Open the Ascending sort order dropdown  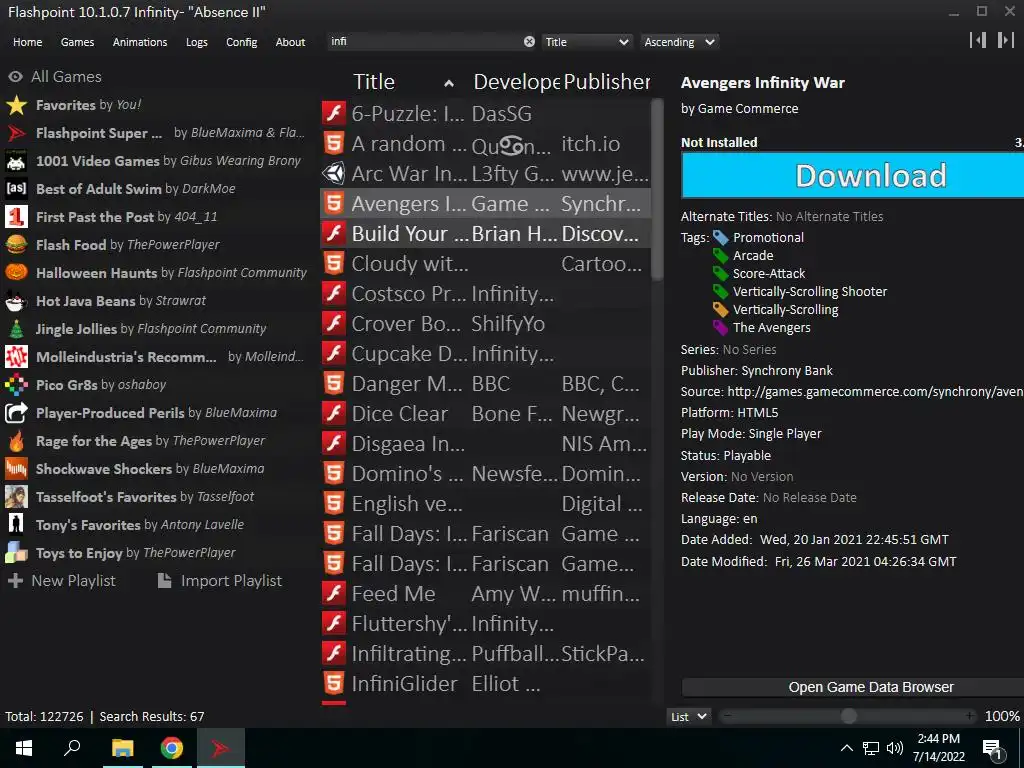point(679,42)
